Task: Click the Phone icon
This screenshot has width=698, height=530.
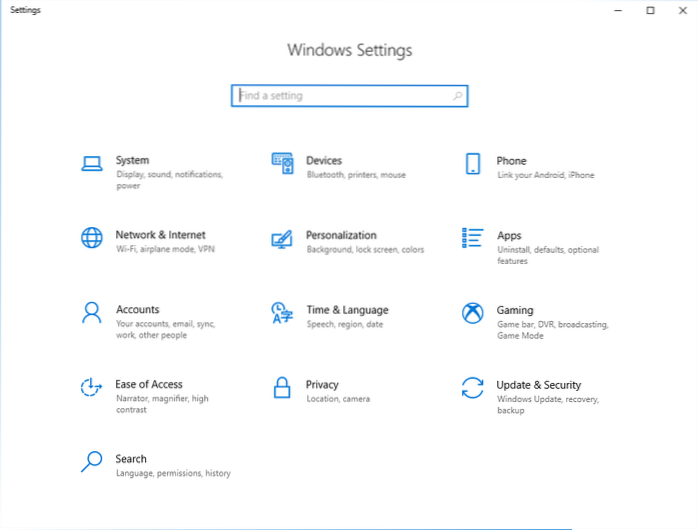Action: coord(473,164)
